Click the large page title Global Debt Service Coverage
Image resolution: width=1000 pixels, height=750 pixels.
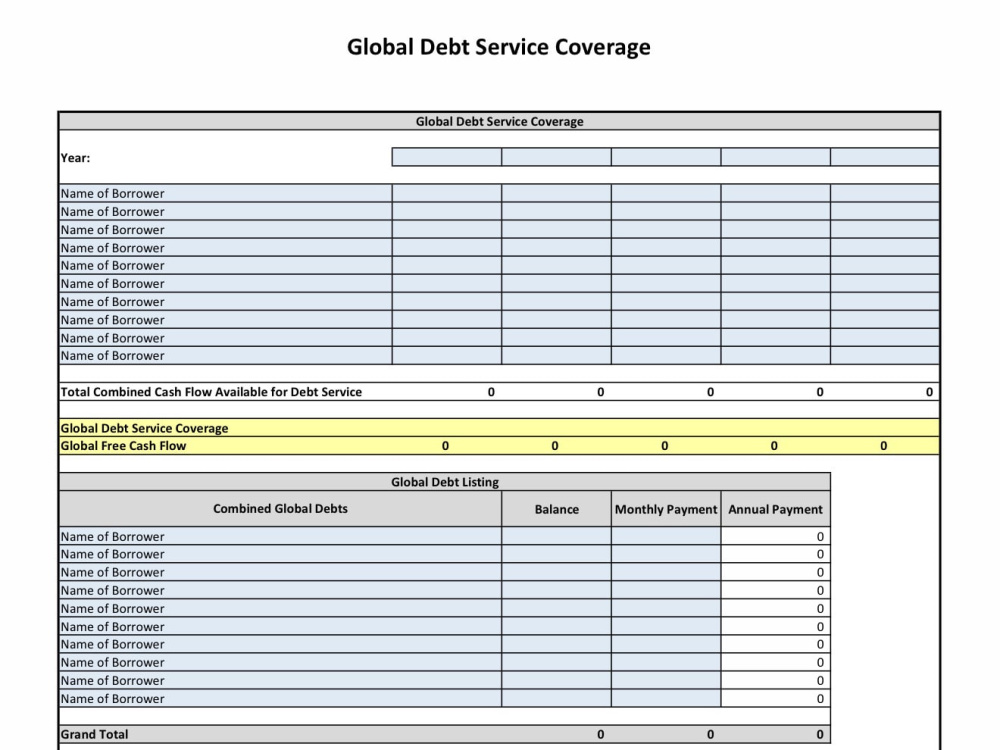(x=499, y=47)
